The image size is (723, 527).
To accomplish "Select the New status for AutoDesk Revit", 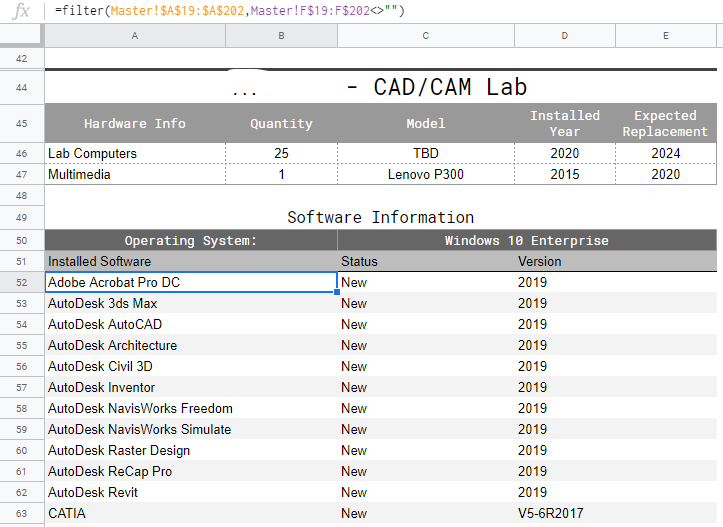I will [x=426, y=492].
